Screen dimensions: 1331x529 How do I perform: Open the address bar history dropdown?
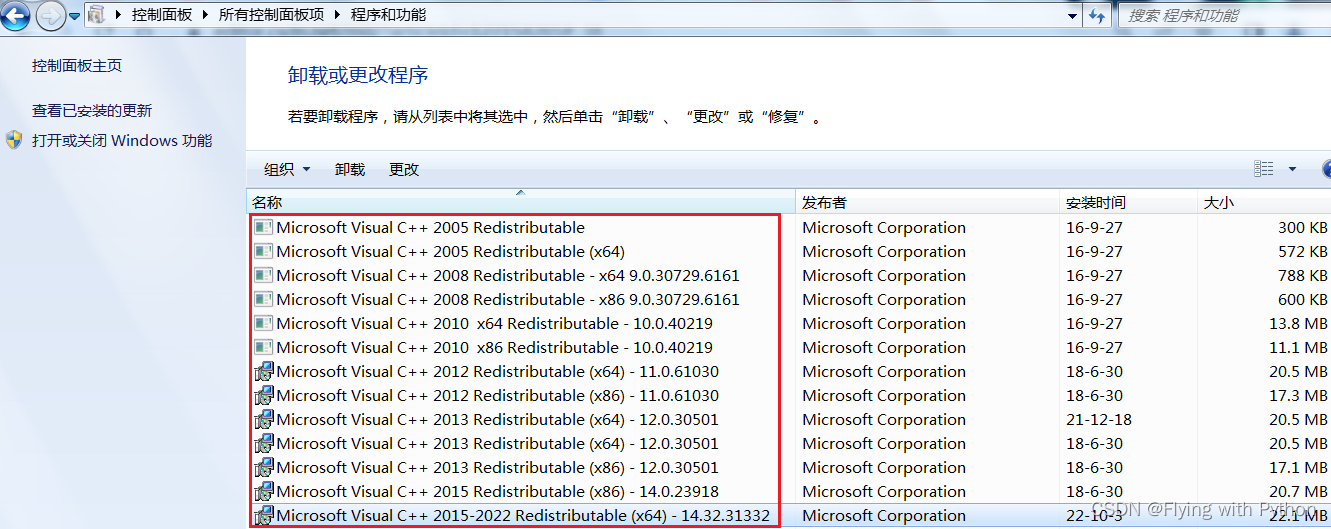pos(1073,15)
